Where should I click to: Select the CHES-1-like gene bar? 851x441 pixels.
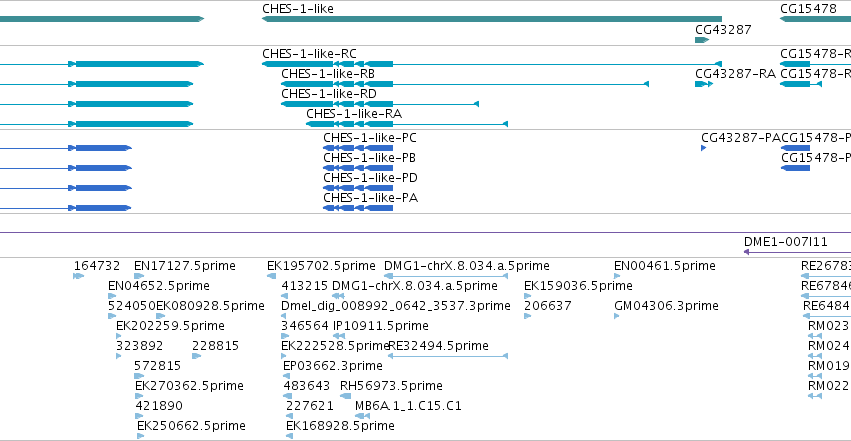[492, 19]
